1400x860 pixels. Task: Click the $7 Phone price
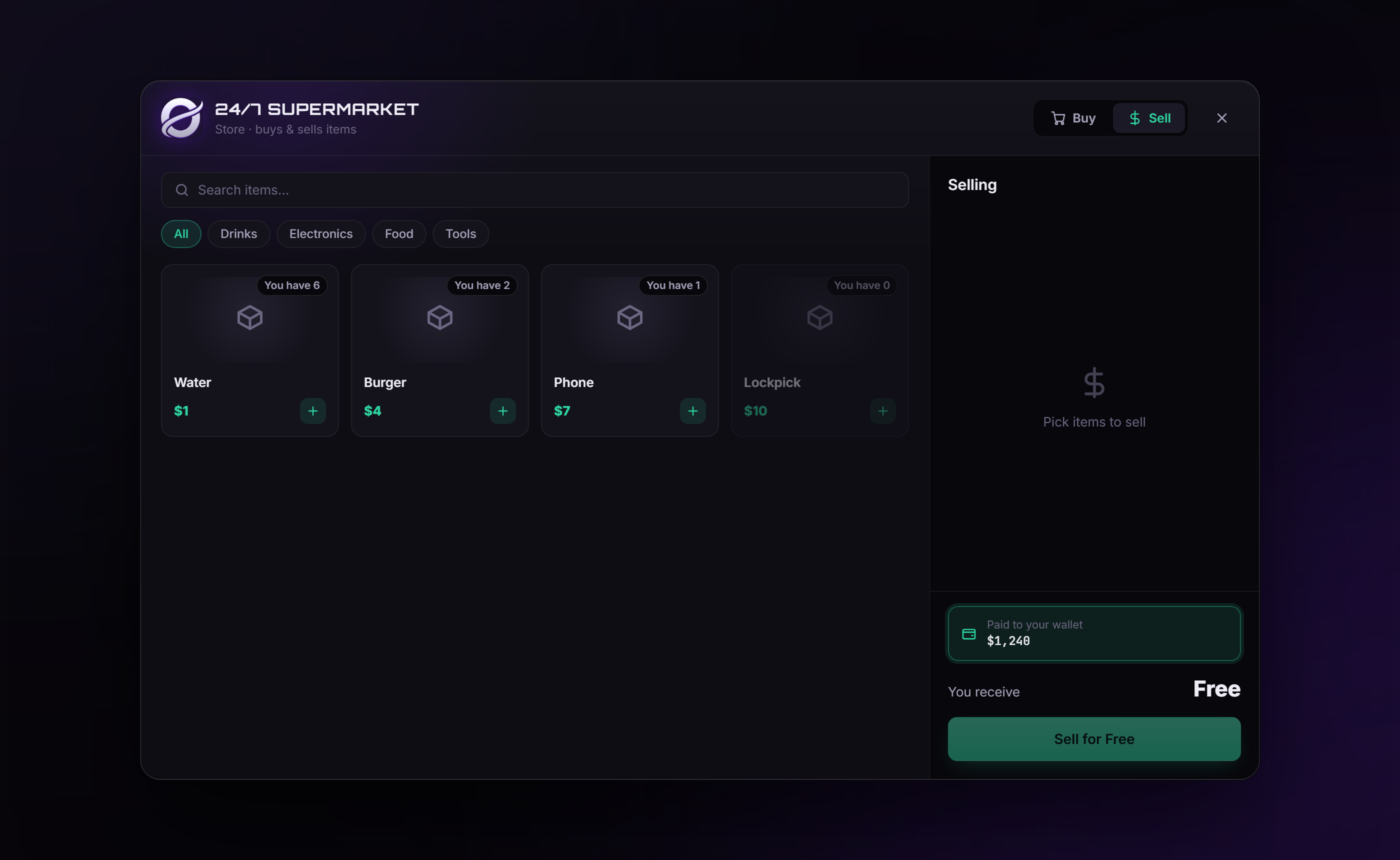(x=562, y=410)
